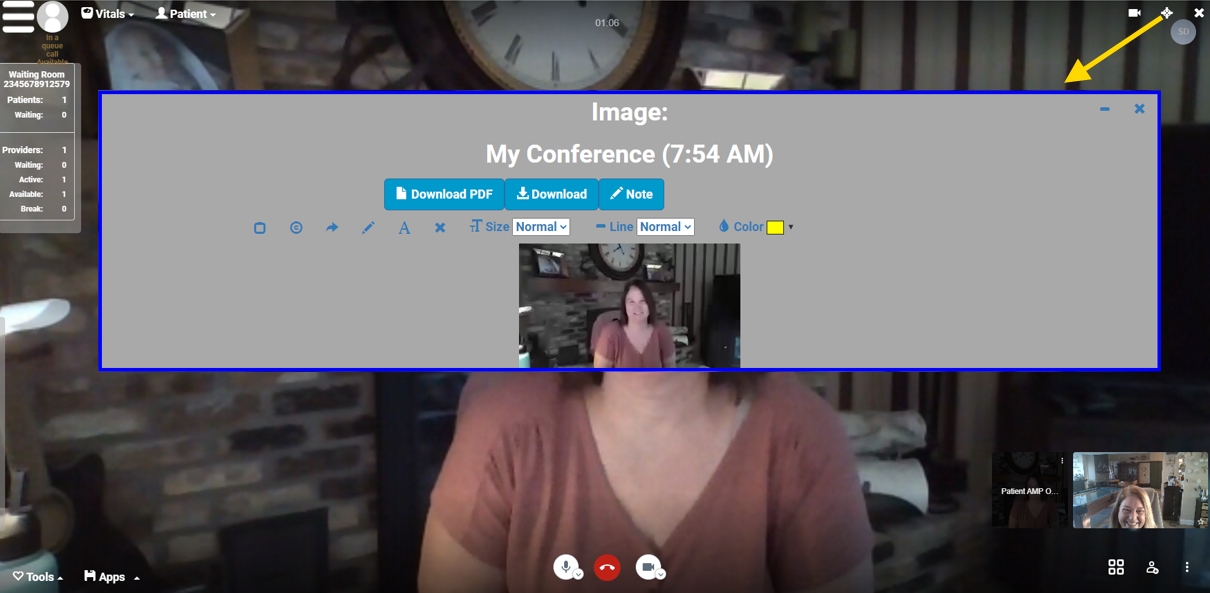The height and width of the screenshot is (593, 1210).
Task: Open the grid layout view icon
Action: pyautogui.click(x=1116, y=567)
